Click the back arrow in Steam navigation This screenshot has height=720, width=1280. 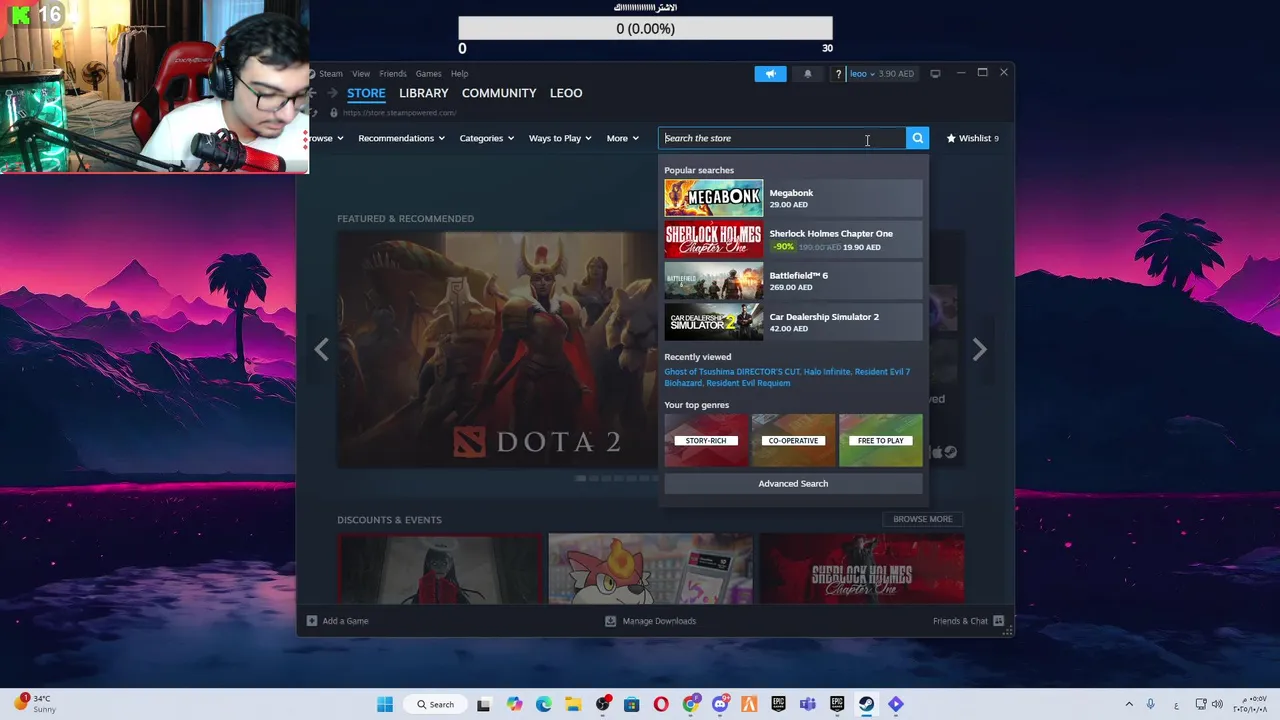312,93
